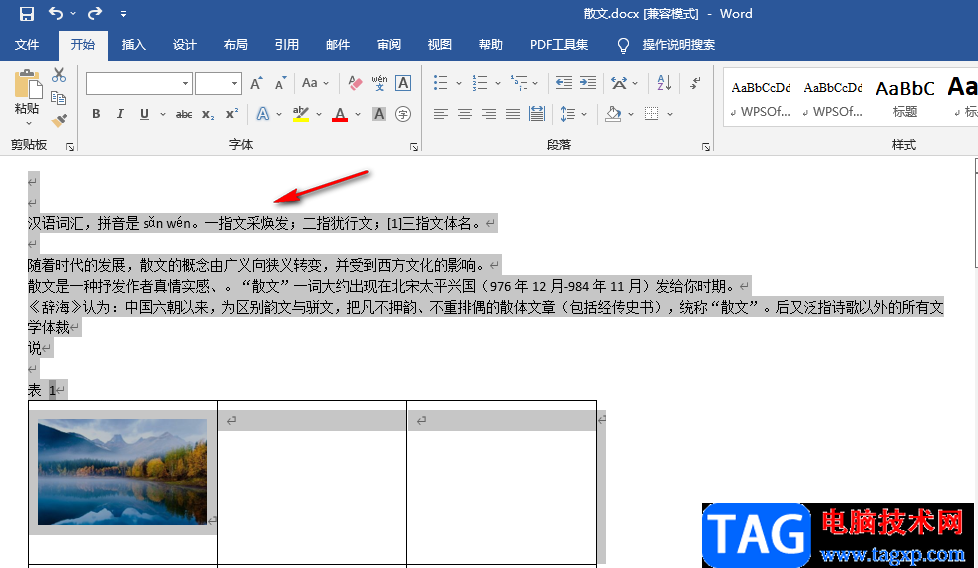Open line and paragraph spacing

(x=568, y=114)
